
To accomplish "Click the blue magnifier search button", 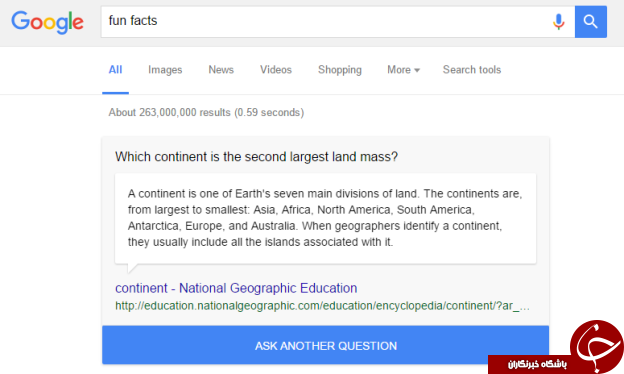I will click(x=591, y=22).
